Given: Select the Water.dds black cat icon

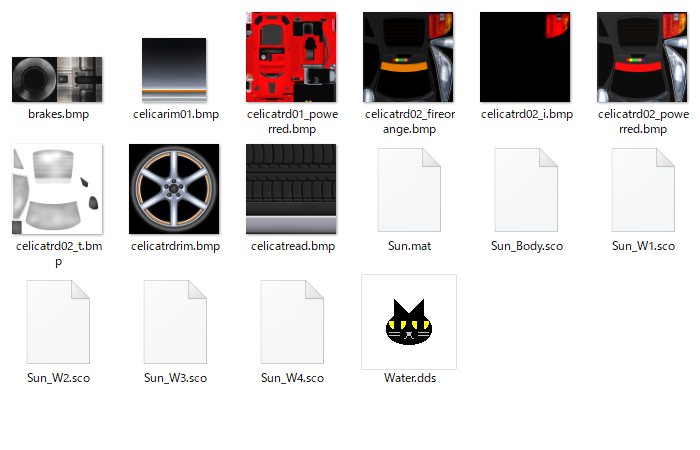Looking at the screenshot, I should 409,322.
